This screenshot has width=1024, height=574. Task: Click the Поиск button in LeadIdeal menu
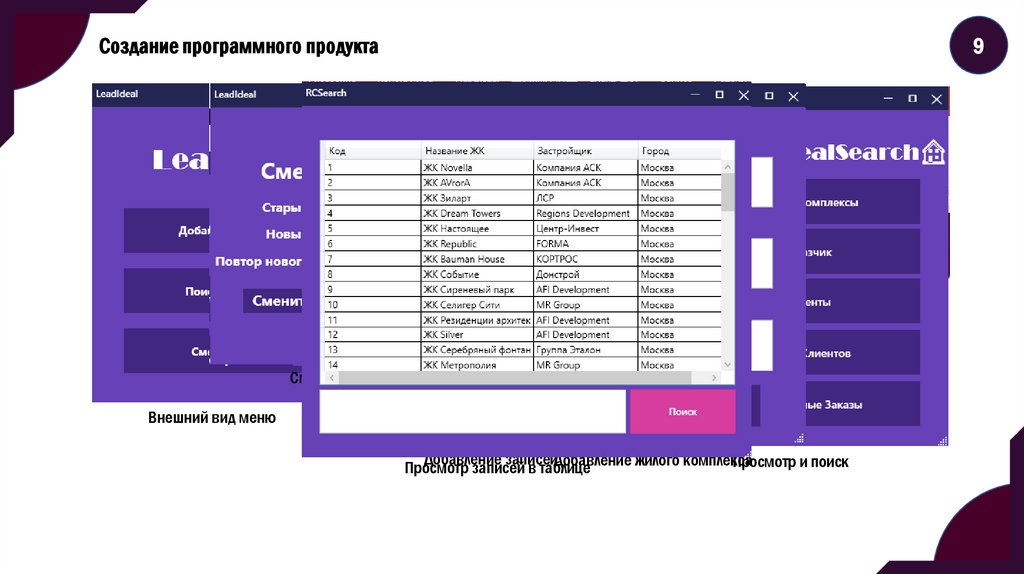tap(167, 291)
